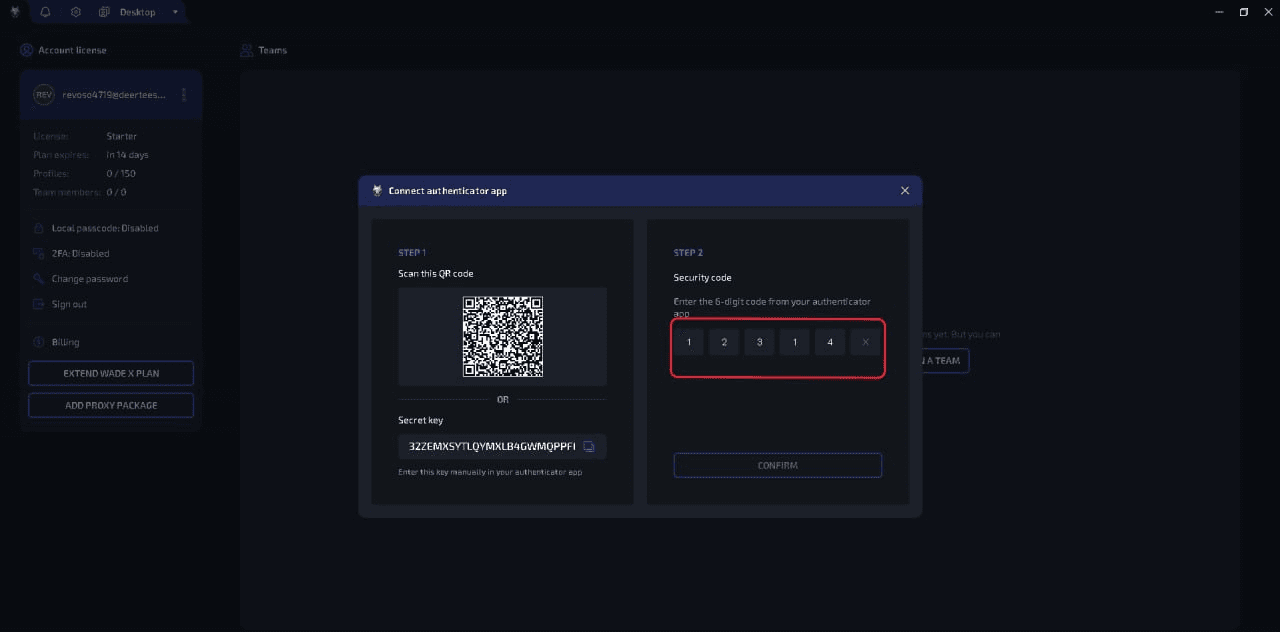Click the Security code label
The height and width of the screenshot is (632, 1280).
[703, 278]
